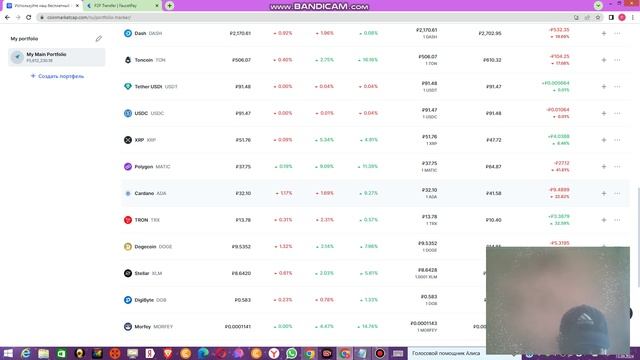Click the Dash coin icon

pyautogui.click(x=128, y=33)
